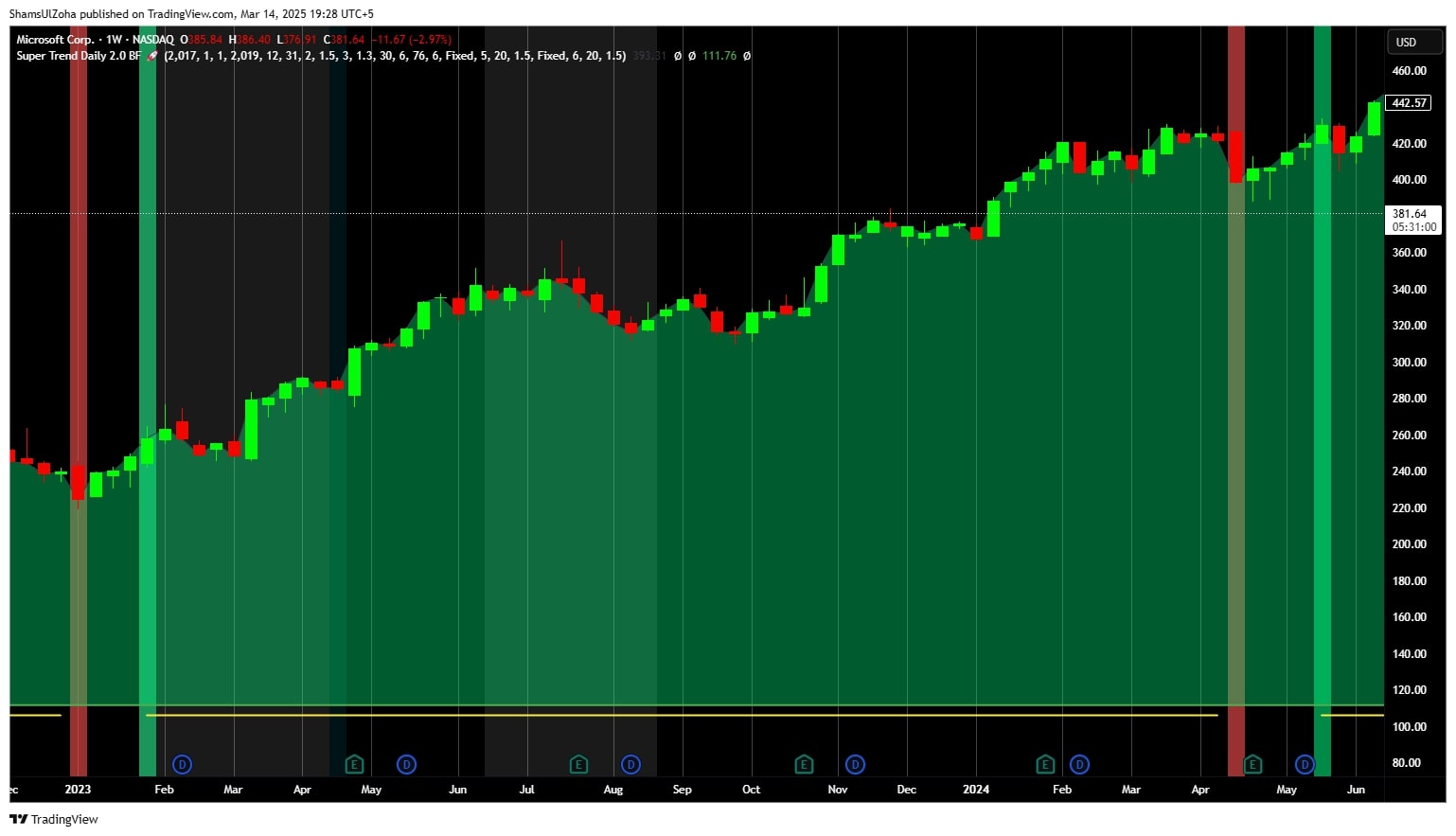This screenshot has width=1456, height=836.
Task: Open the earnings marker in late April 2023
Action: (354, 764)
